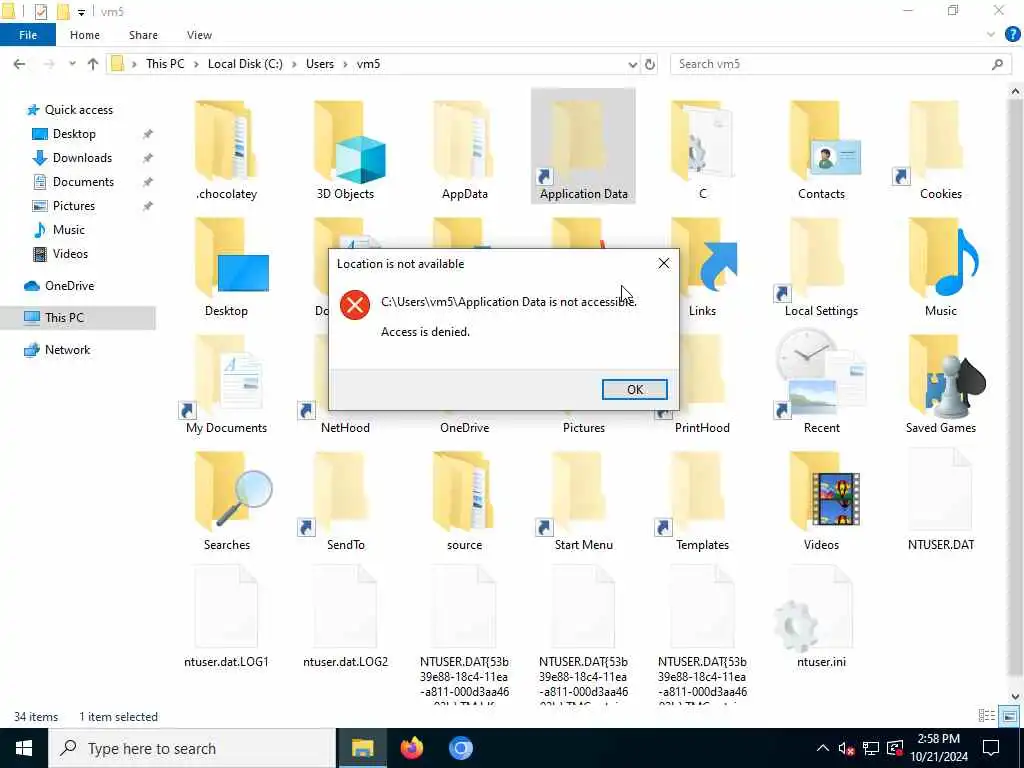The image size is (1024, 768).
Task: Select the ntuser.dat.LOG1 file
Action: (x=227, y=617)
